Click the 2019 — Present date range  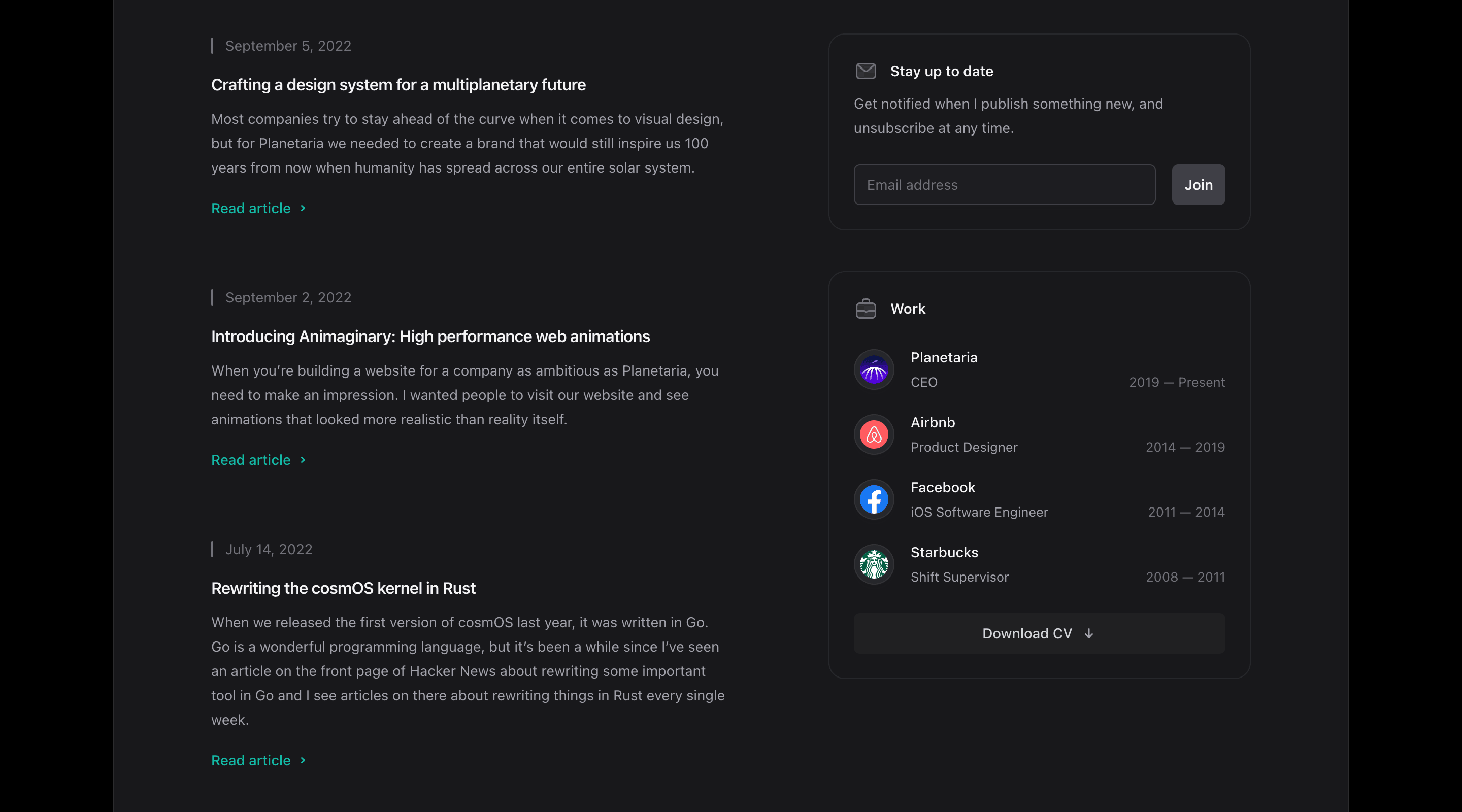1176,382
